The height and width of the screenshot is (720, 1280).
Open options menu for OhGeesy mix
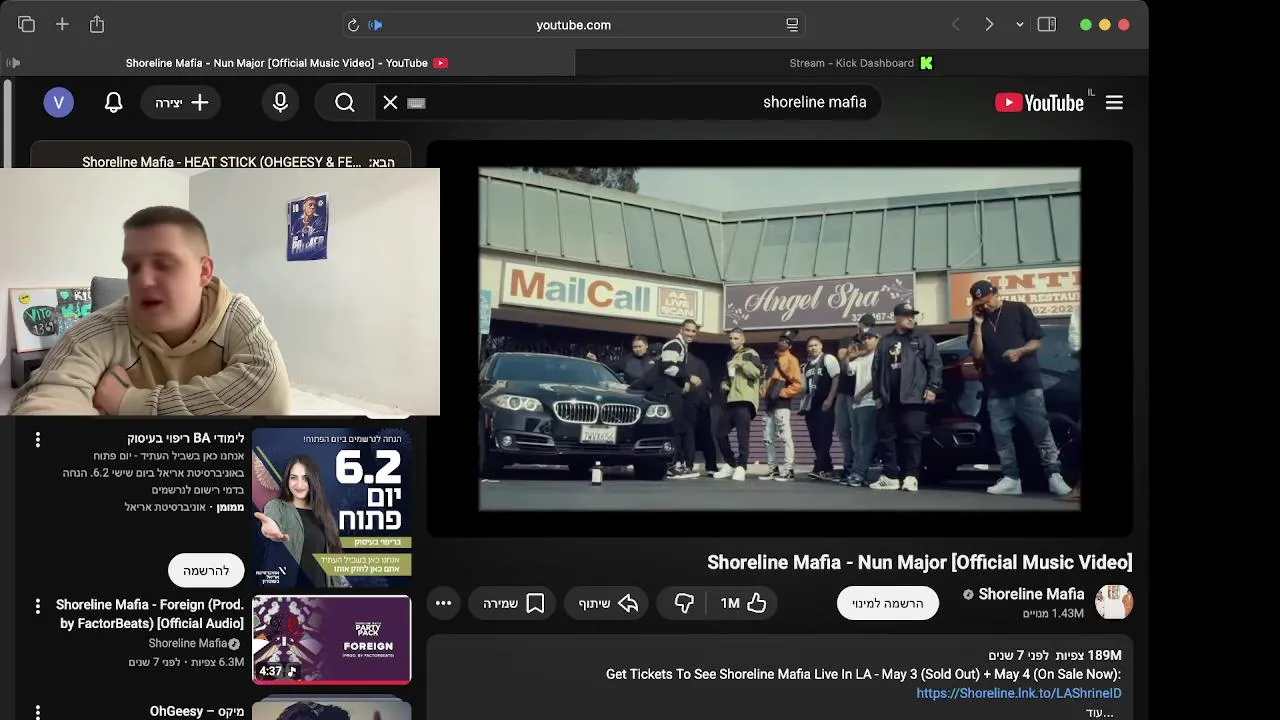click(38, 712)
